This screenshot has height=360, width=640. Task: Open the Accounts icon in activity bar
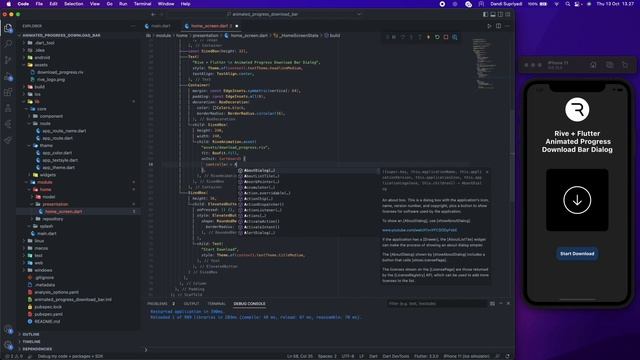click(x=8, y=329)
